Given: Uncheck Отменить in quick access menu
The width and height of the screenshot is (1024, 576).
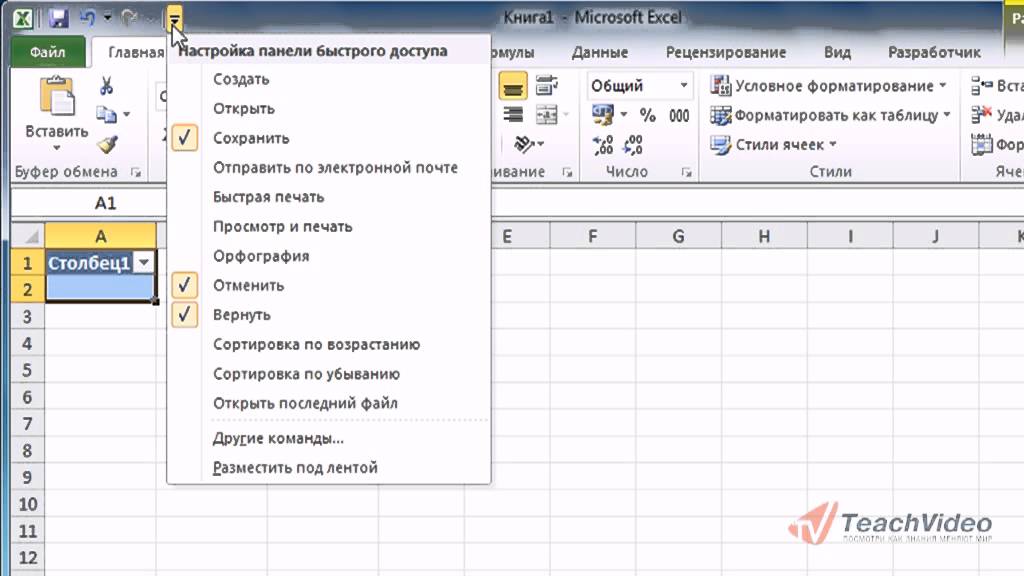Looking at the screenshot, I should [x=329, y=285].
